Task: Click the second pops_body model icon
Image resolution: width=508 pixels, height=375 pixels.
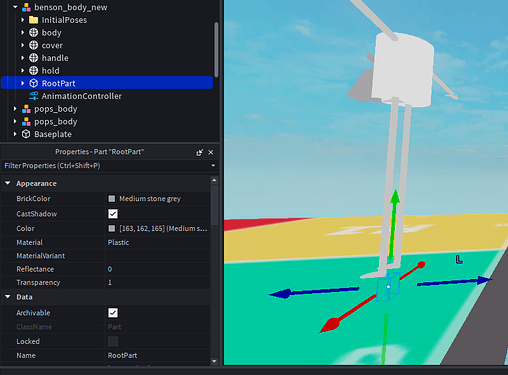Action: coord(26,122)
